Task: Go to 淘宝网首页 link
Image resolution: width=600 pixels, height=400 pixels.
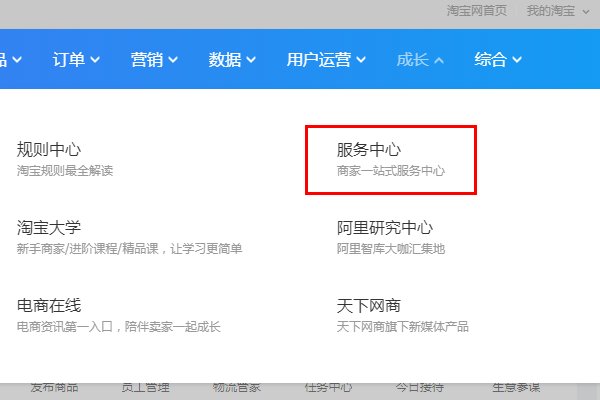Action: (x=477, y=11)
